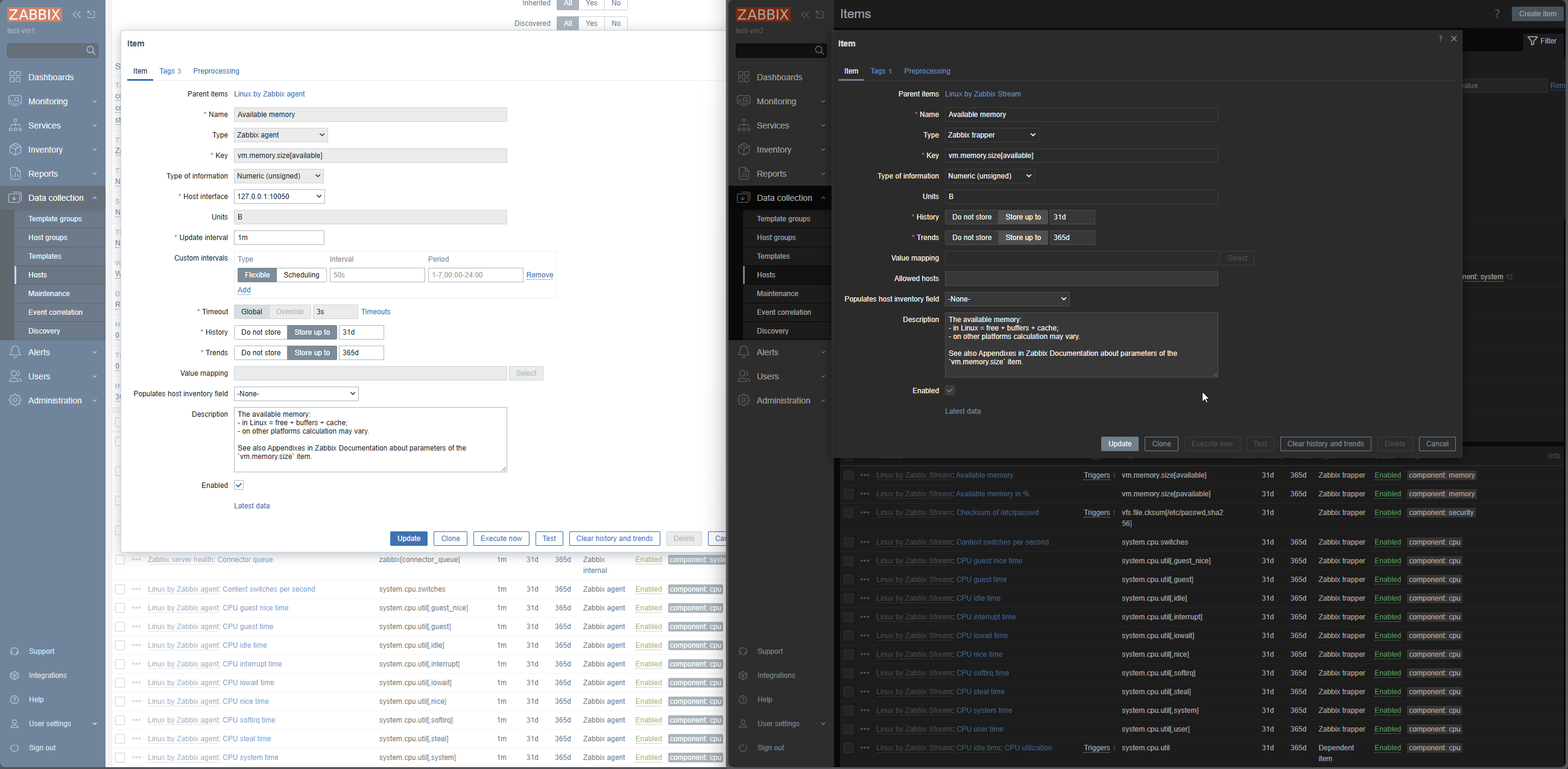Open Type of information dropdown in light dialog
The width and height of the screenshot is (1568, 769).
[279, 177]
